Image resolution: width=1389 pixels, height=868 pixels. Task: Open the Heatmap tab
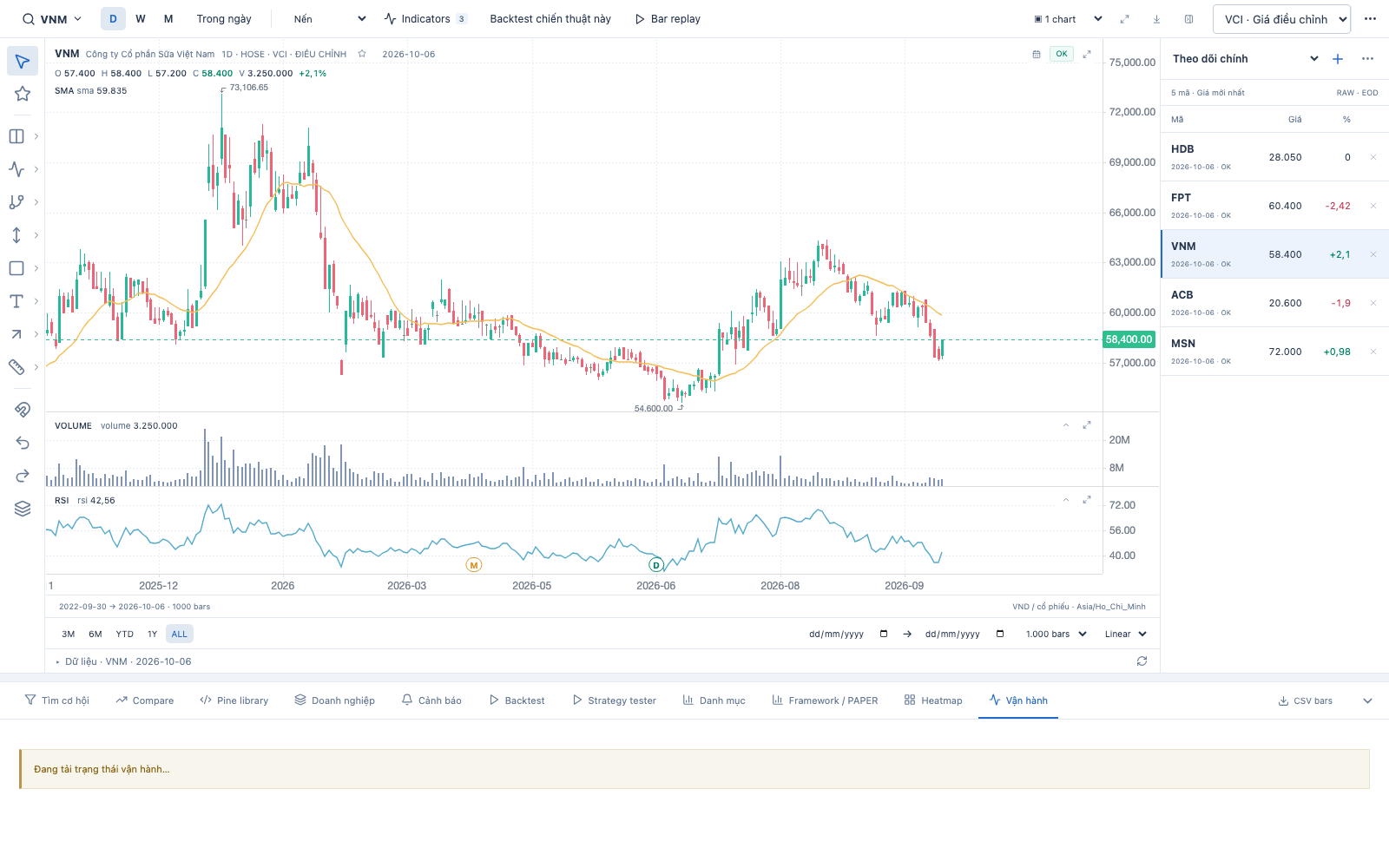(933, 700)
